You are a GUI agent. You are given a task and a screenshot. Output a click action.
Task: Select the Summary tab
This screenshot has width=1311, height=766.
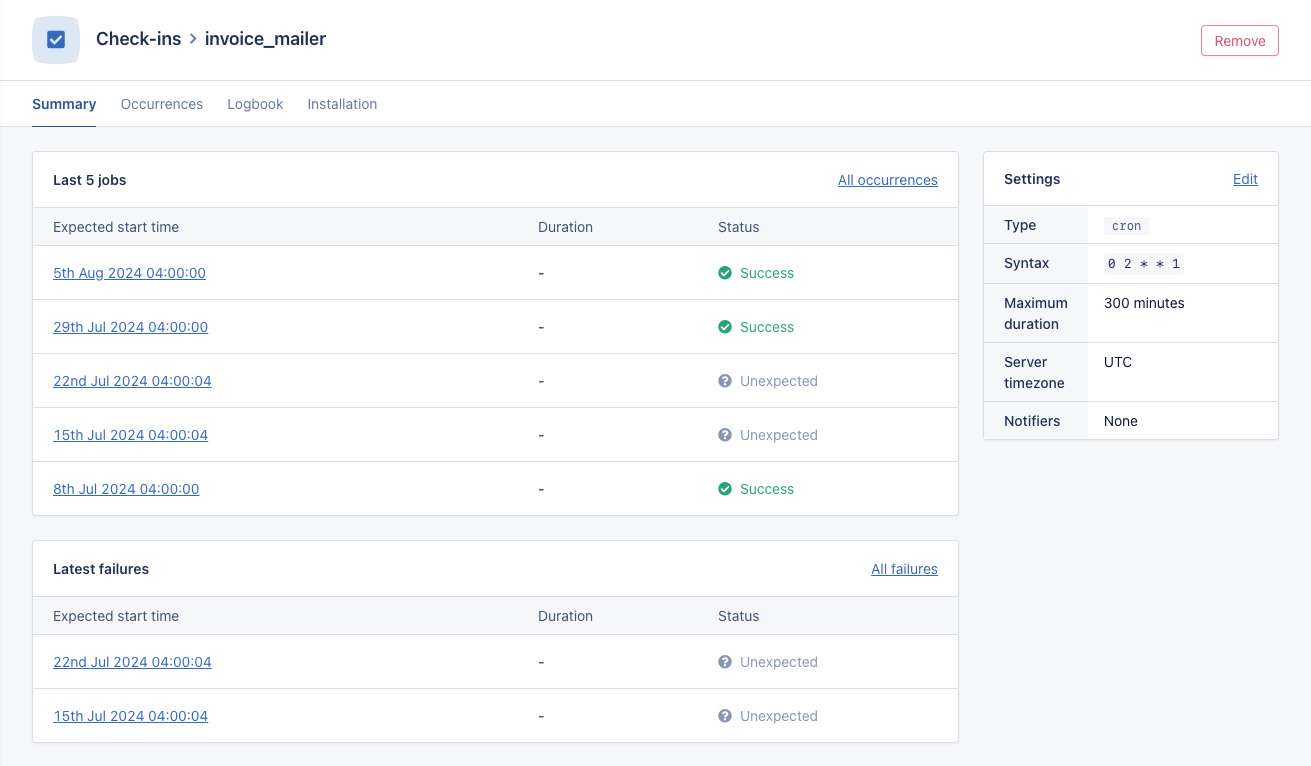coord(64,104)
